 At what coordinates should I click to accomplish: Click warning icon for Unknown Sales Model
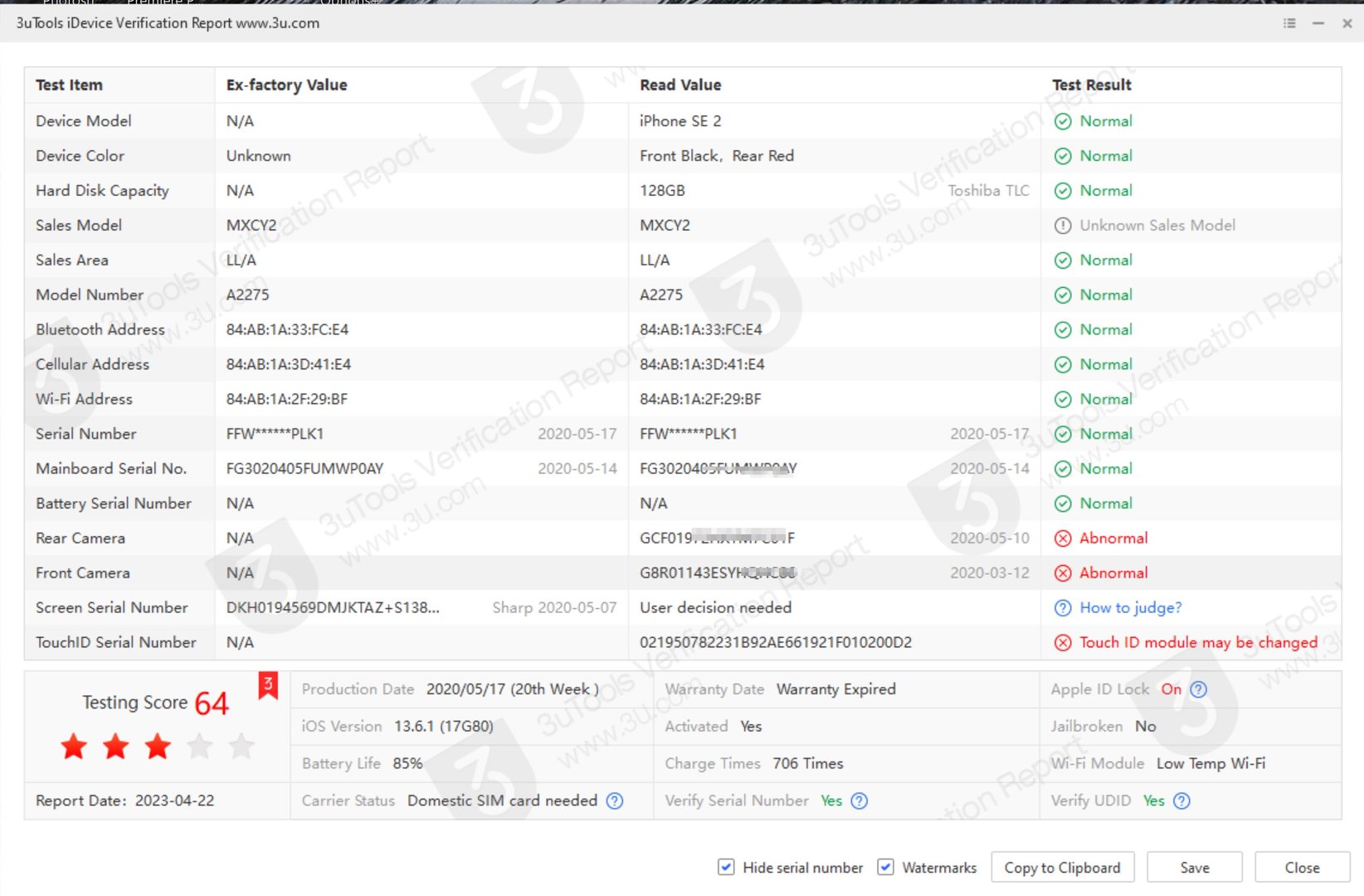pyautogui.click(x=1063, y=226)
